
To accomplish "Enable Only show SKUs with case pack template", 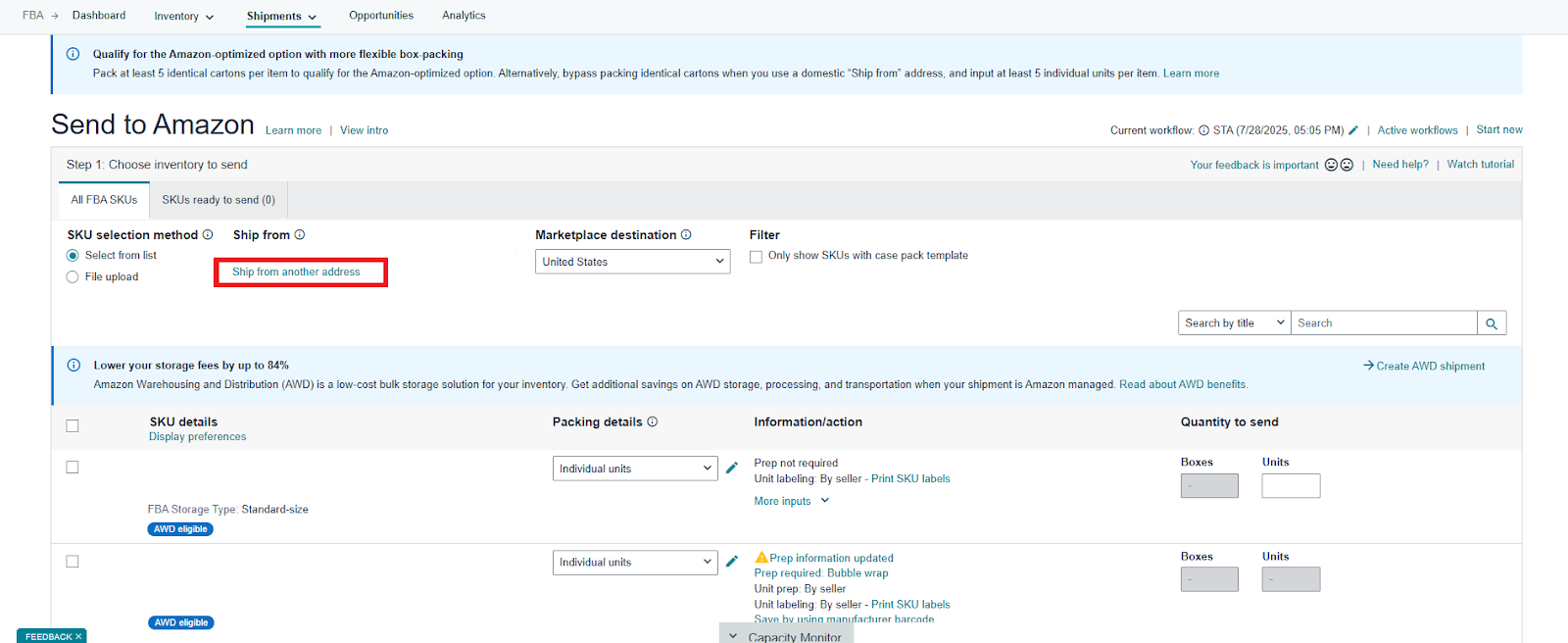I will 756,257.
